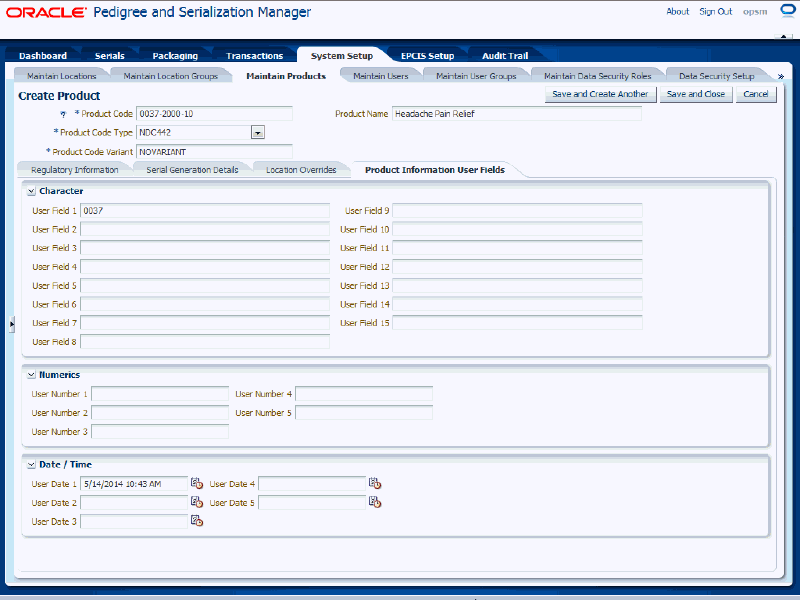
Task: Click the User Date 2 input field
Action: click(134, 503)
